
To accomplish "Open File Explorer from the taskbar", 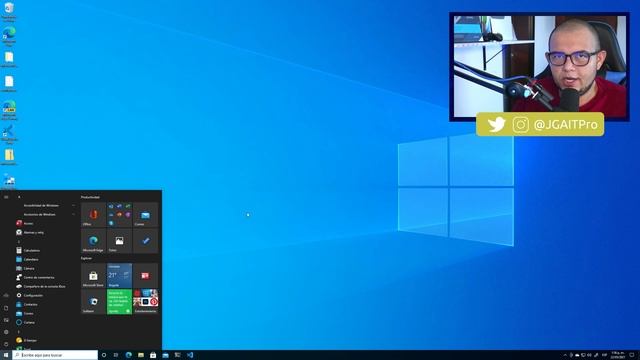I will (x=141, y=355).
